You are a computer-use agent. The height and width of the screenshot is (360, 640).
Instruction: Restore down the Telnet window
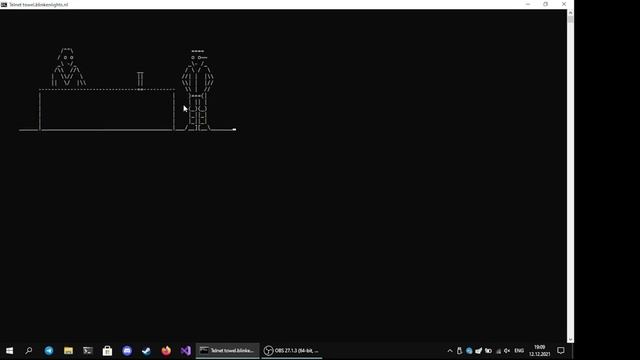click(546, 4)
